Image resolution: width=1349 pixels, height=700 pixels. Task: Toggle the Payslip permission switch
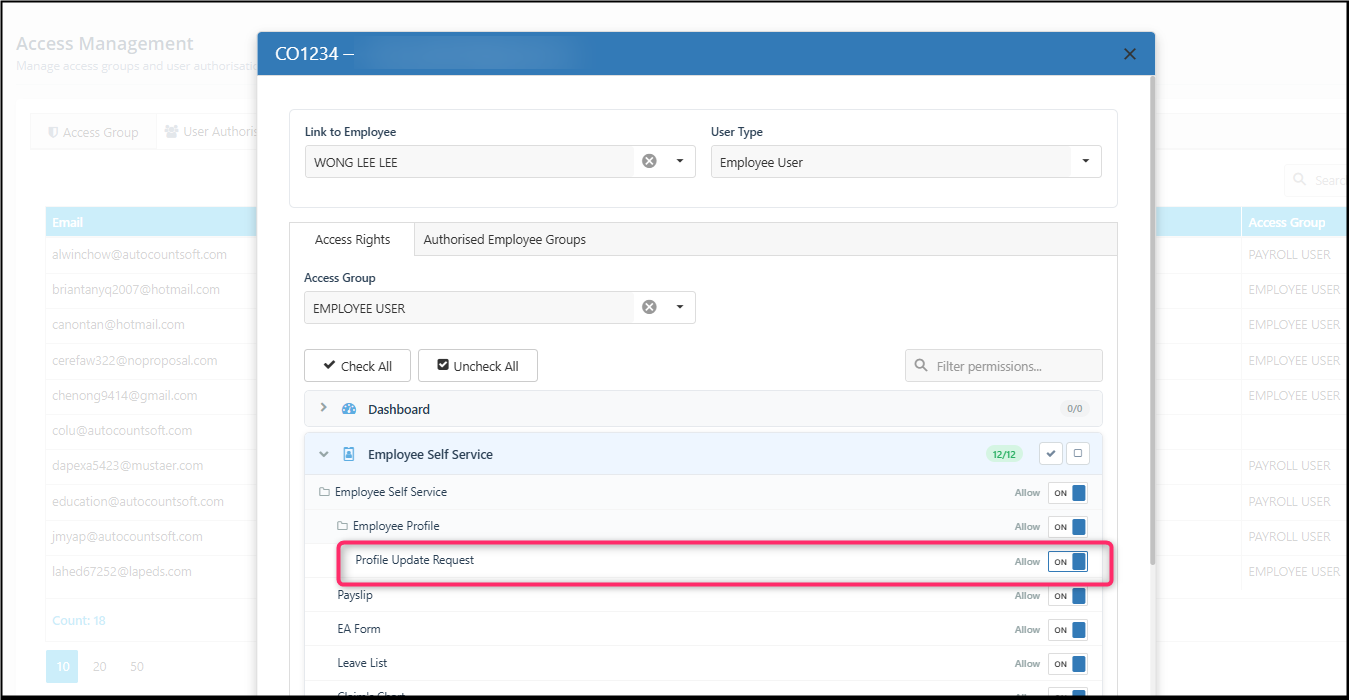pos(1067,596)
